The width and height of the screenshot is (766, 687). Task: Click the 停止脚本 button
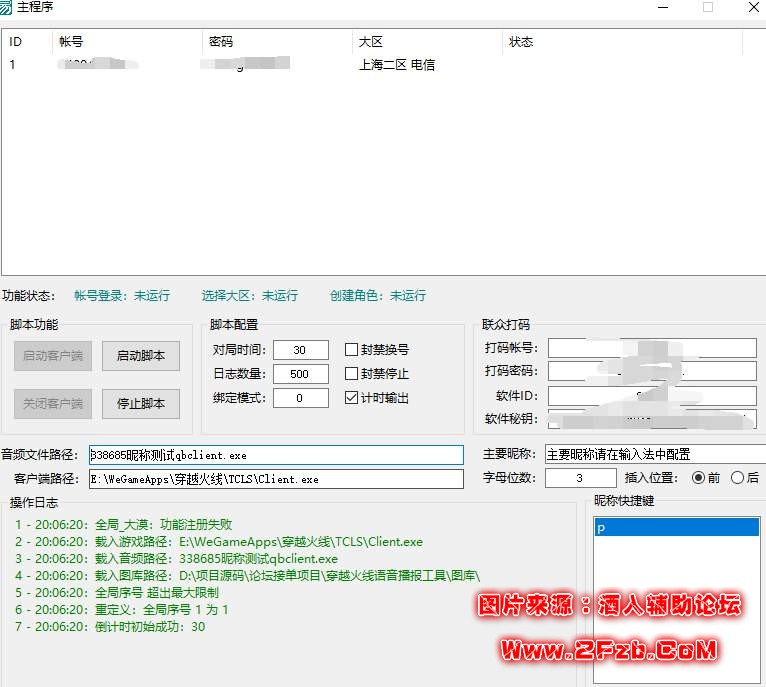point(140,404)
